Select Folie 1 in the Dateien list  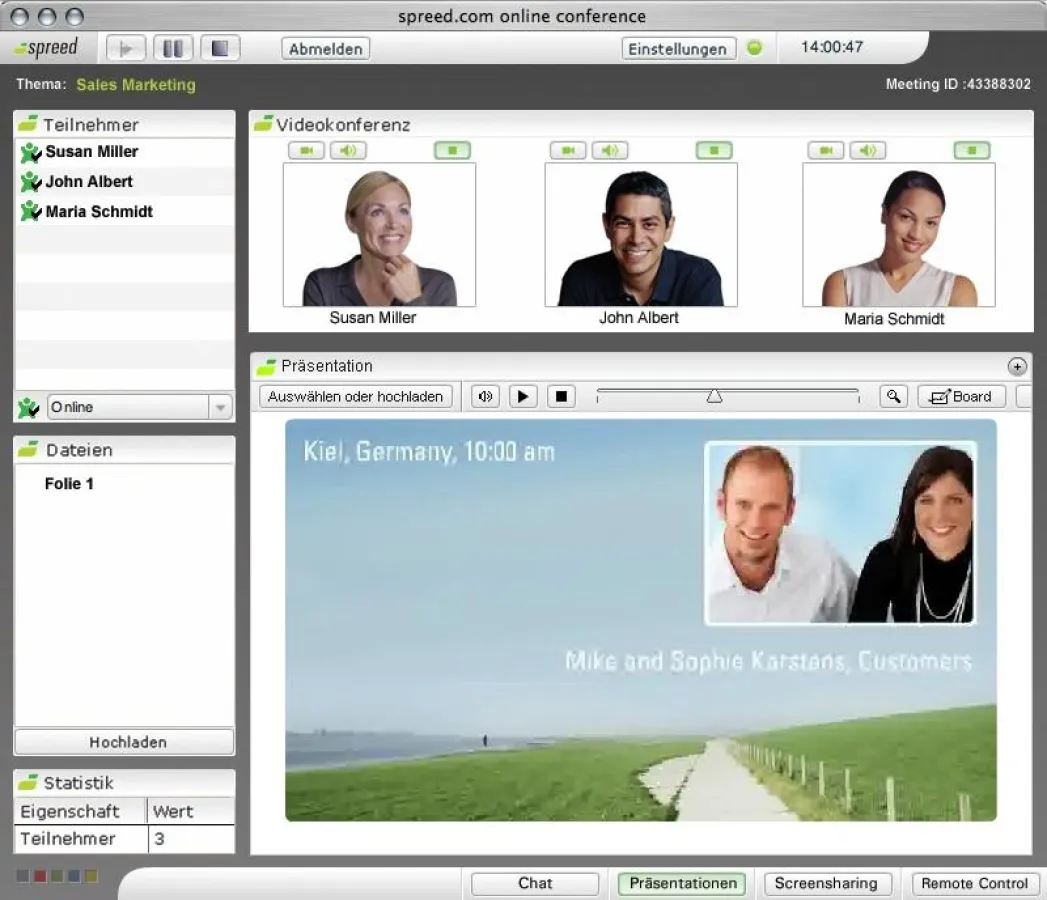pyautogui.click(x=69, y=483)
